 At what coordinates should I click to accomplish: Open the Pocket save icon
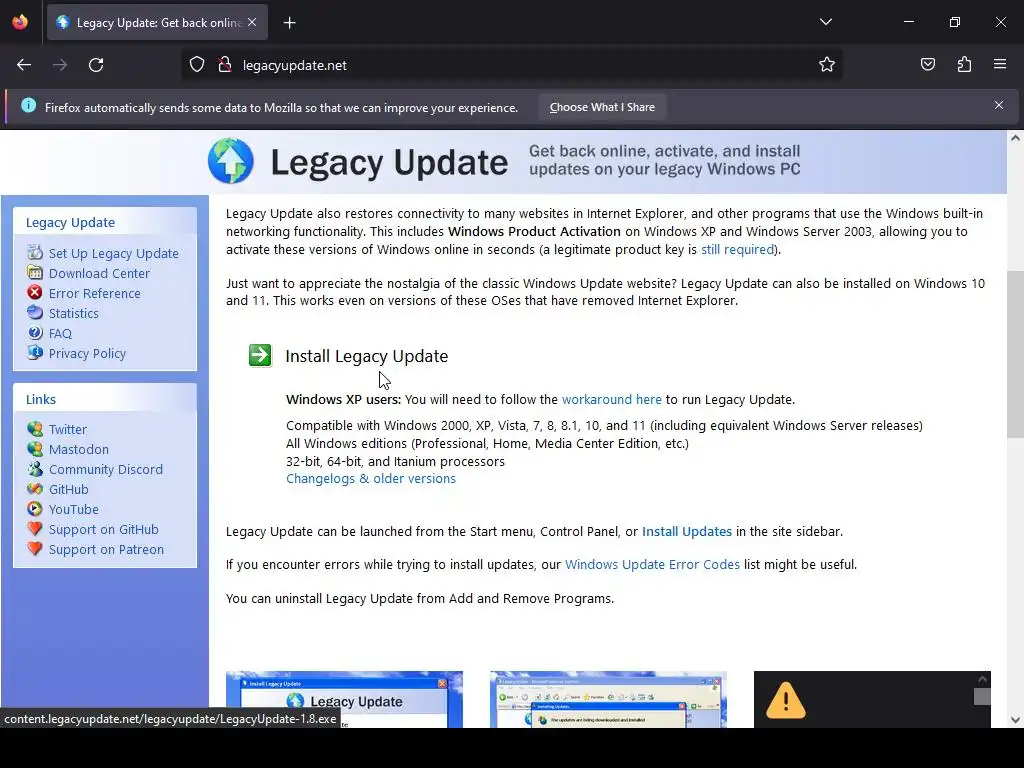pos(927,65)
